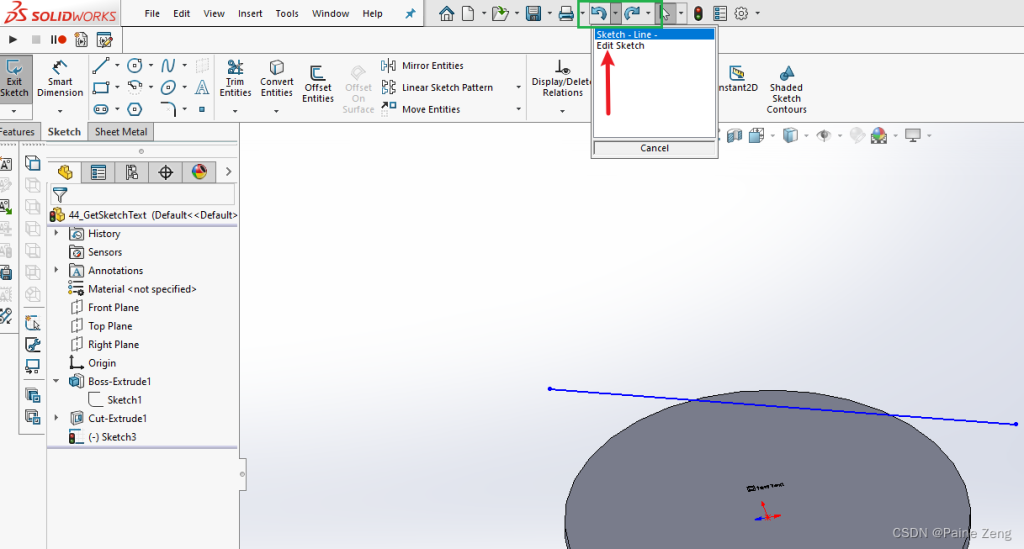Click Mirror Entities
Image resolution: width=1024 pixels, height=549 pixels.
(423, 65)
